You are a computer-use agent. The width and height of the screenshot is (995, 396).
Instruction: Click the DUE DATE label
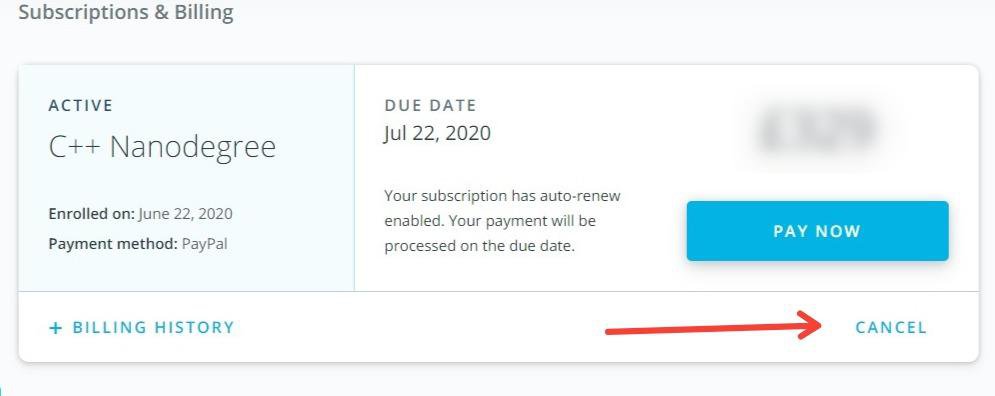[x=430, y=105]
